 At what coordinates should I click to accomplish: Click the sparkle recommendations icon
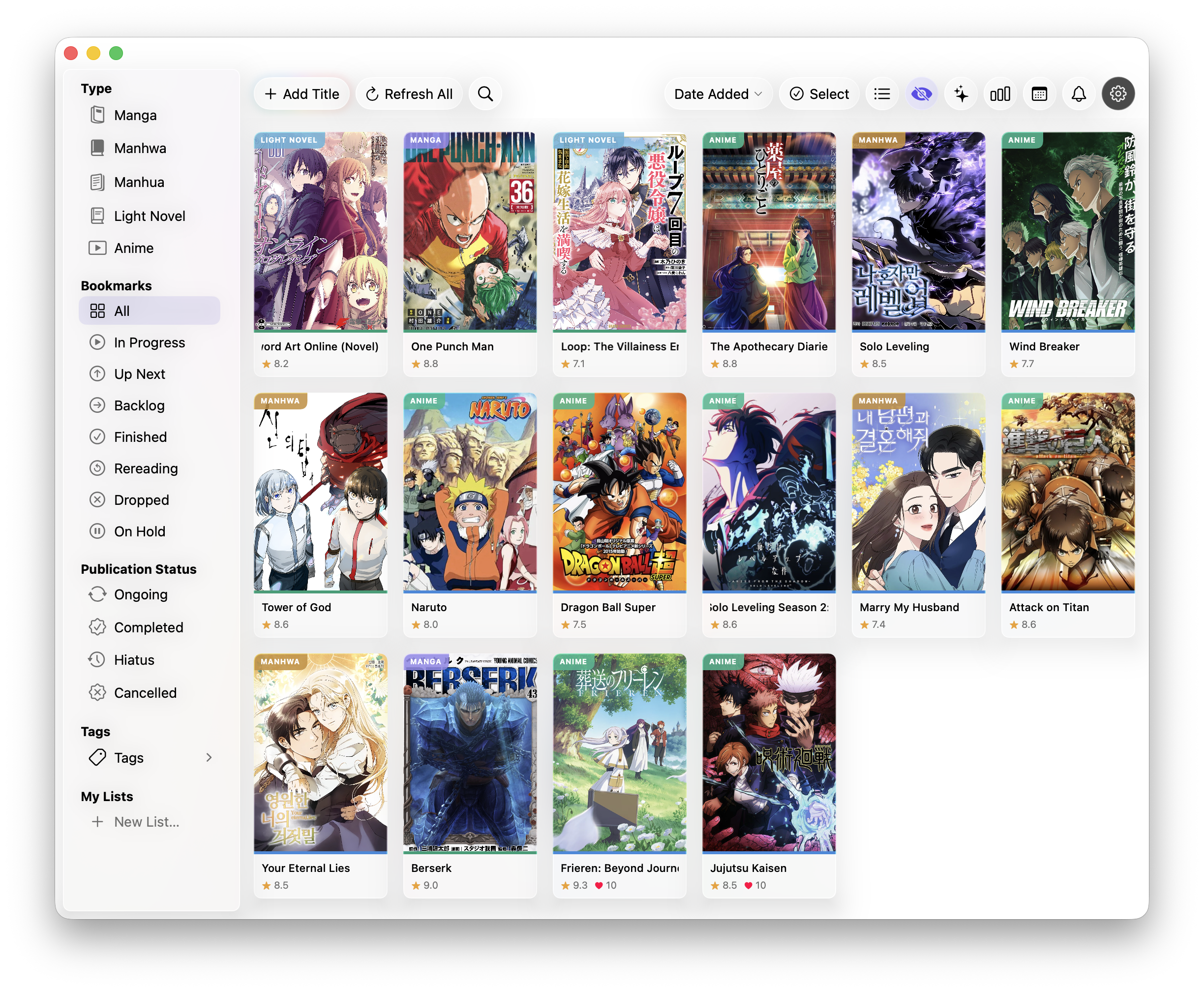(961, 93)
